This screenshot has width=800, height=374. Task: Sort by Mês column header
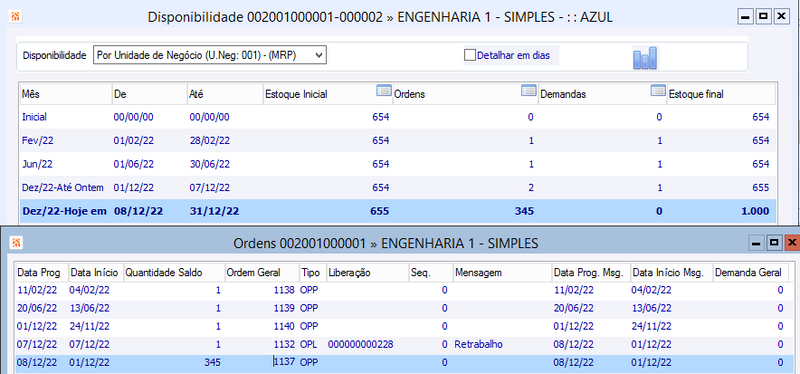pos(65,94)
